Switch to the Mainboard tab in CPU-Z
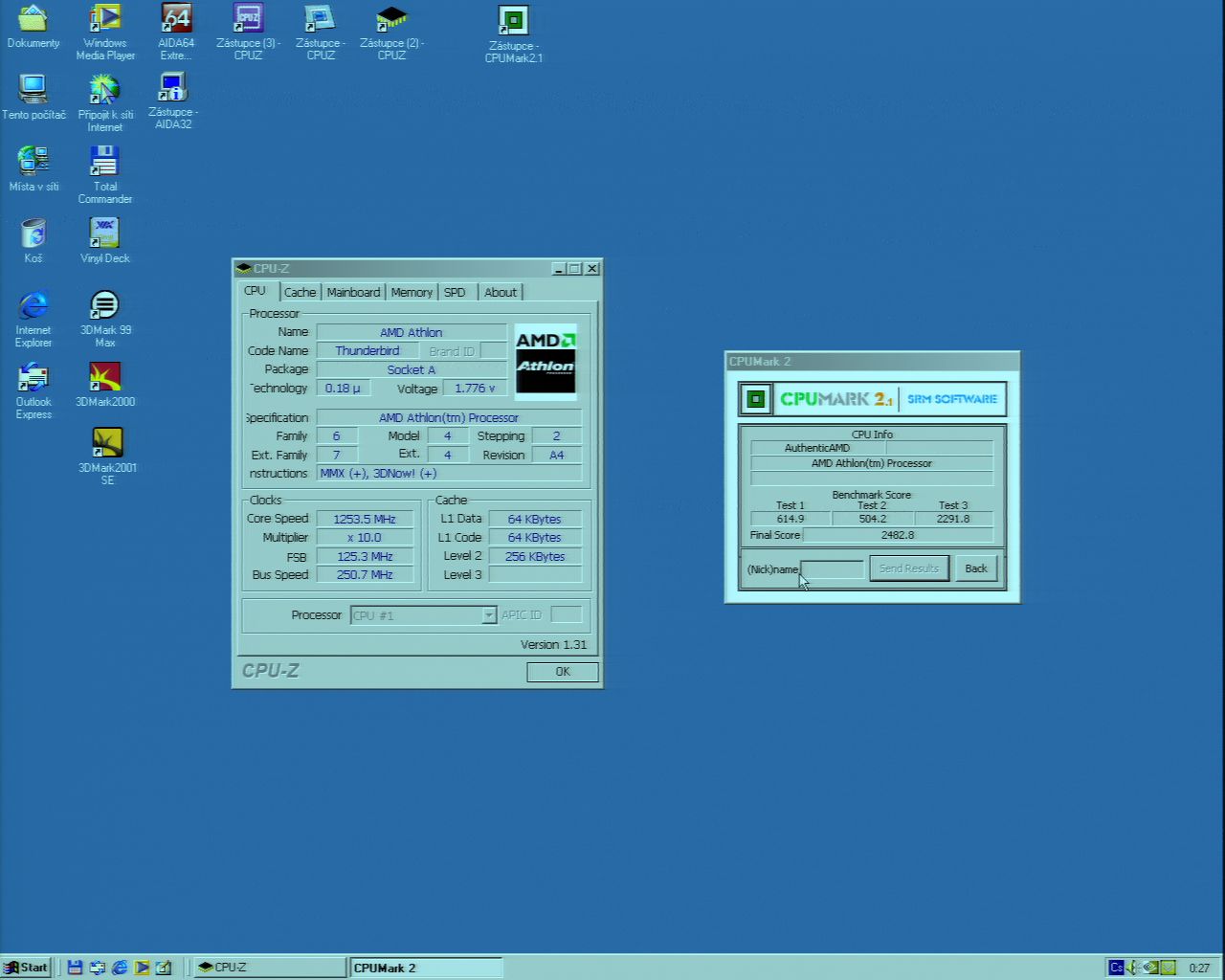1225x980 pixels. pos(353,293)
